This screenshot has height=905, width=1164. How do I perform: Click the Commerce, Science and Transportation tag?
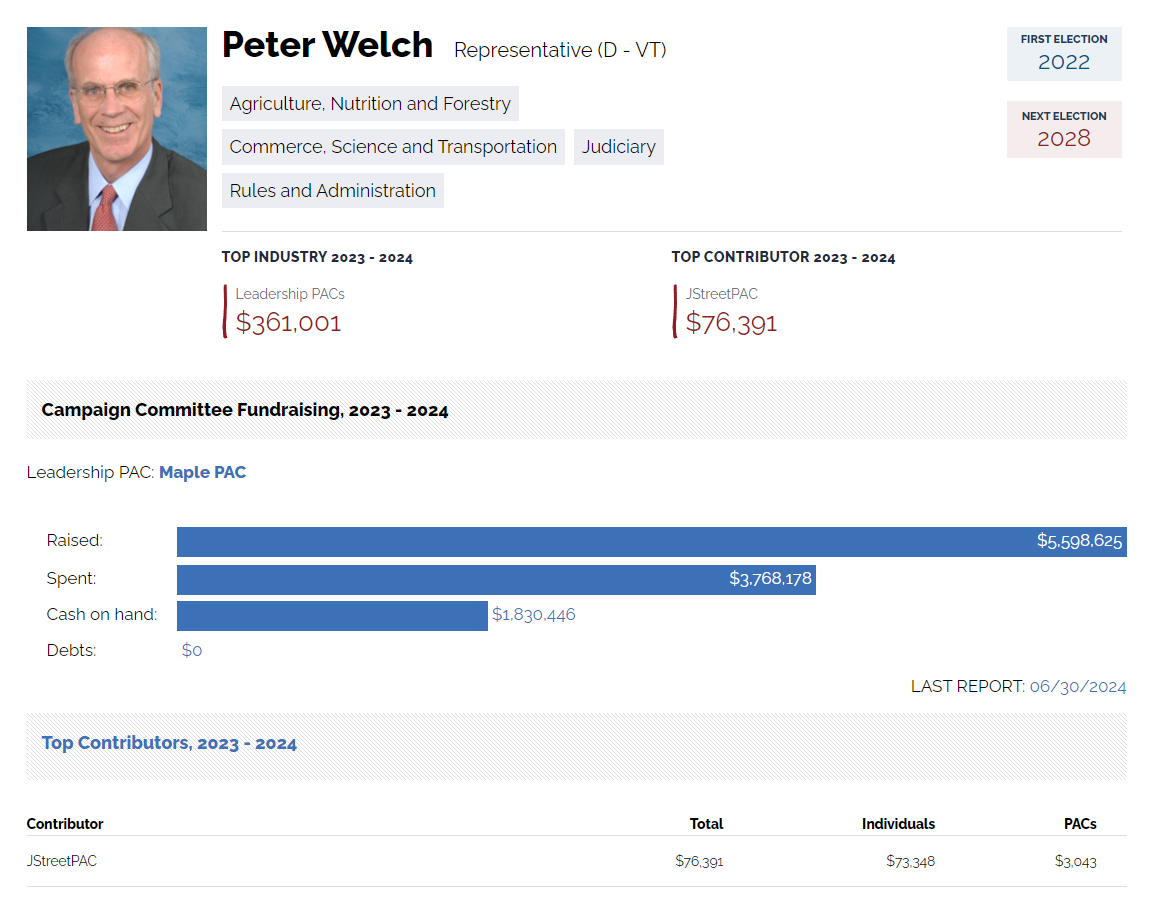click(x=393, y=147)
